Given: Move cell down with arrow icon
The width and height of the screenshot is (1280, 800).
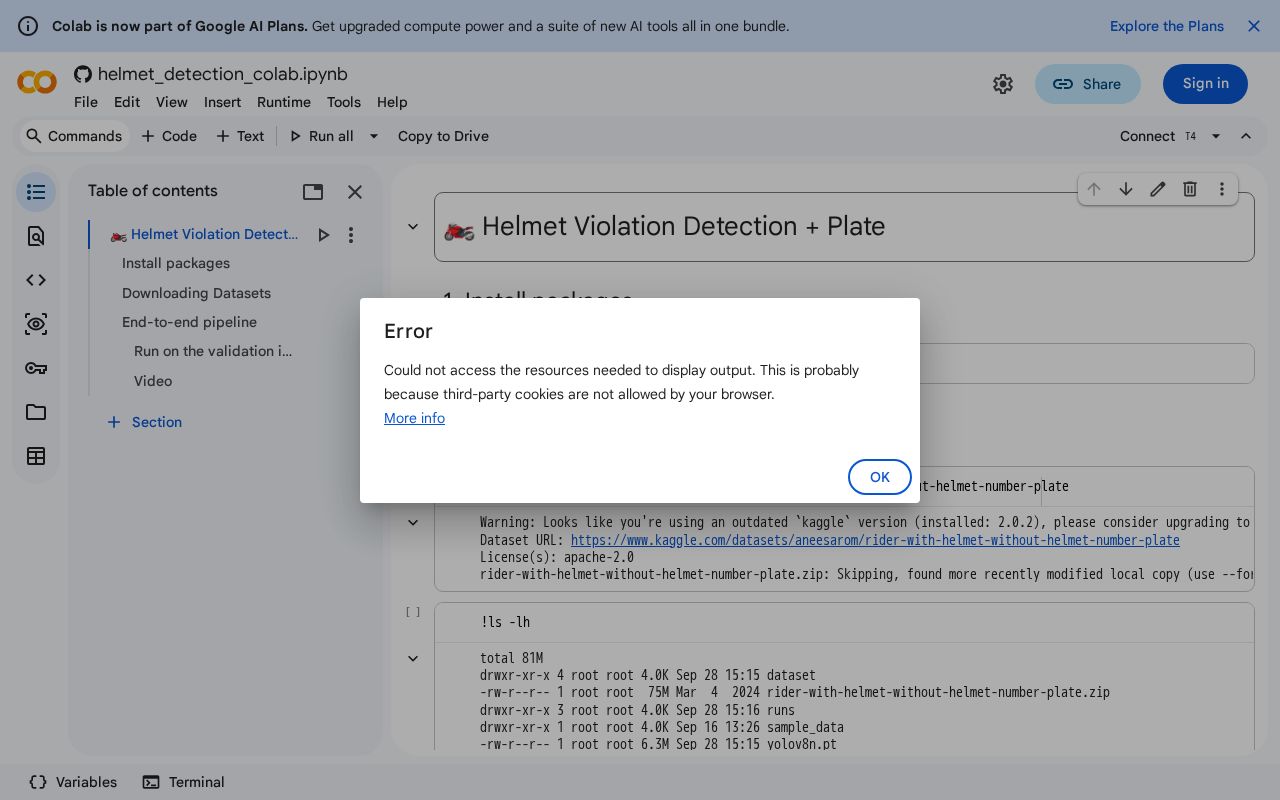Looking at the screenshot, I should pos(1126,189).
